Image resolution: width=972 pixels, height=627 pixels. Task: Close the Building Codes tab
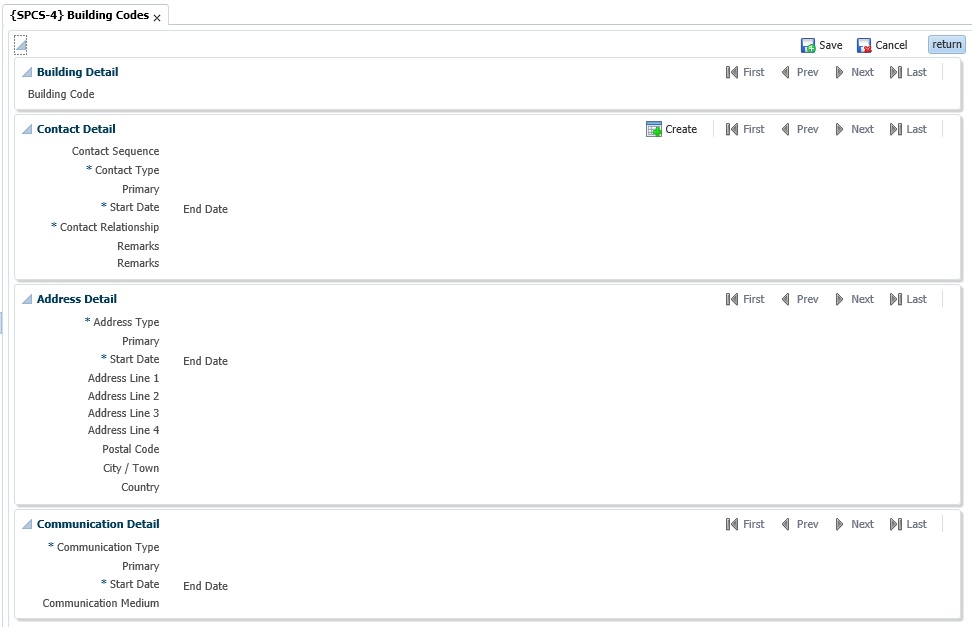157,18
